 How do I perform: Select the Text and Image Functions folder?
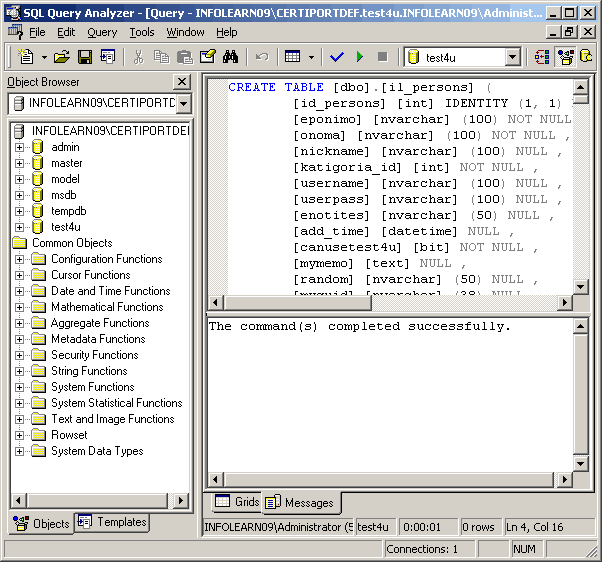pos(113,419)
